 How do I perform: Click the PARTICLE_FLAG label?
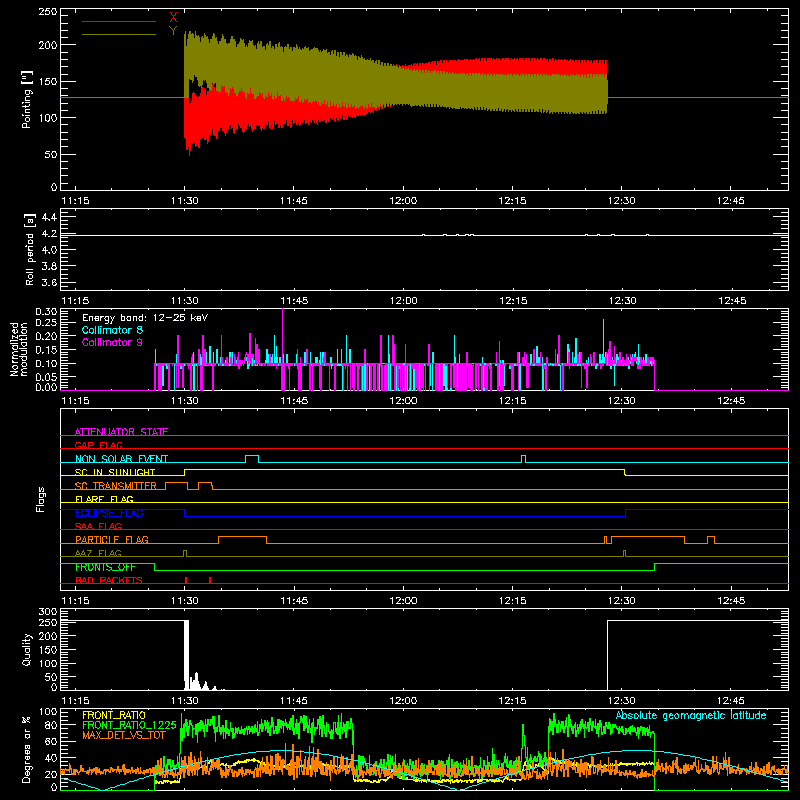(x=112, y=539)
